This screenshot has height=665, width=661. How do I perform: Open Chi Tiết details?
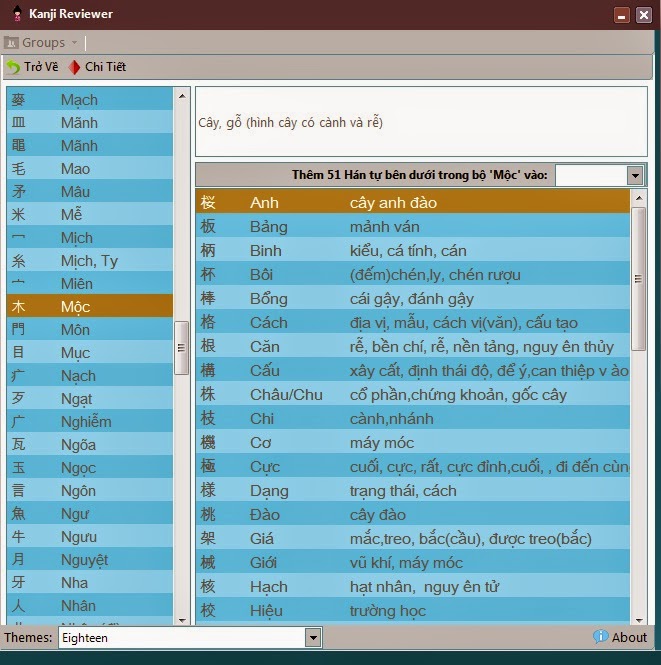(98, 67)
